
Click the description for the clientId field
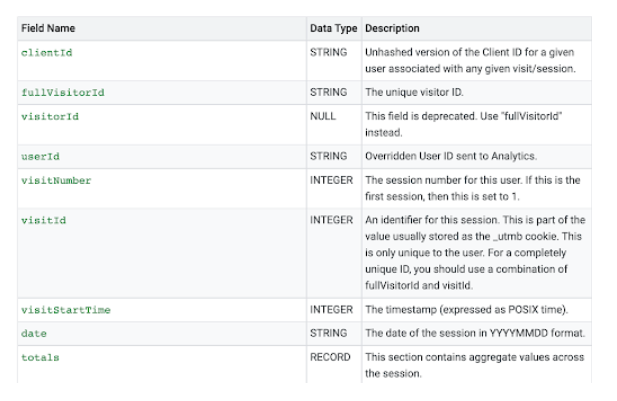(472, 59)
